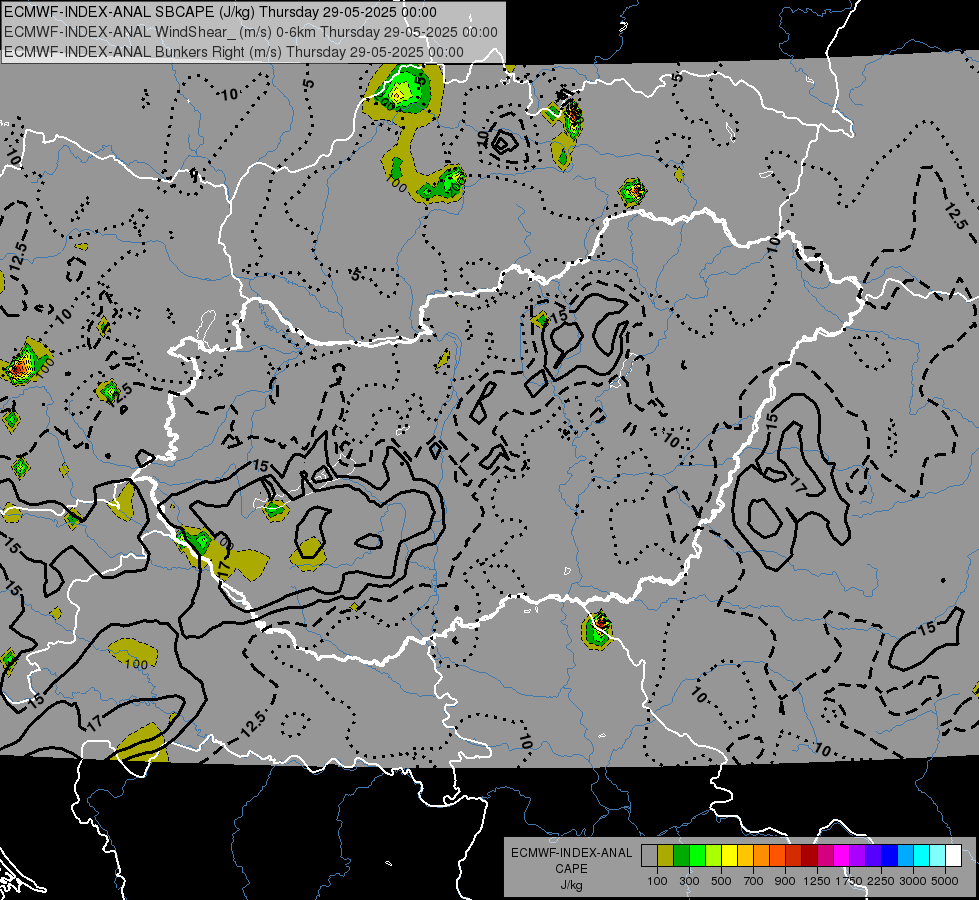
Task: Select the dark green legend swatch
Action: [x=681, y=856]
